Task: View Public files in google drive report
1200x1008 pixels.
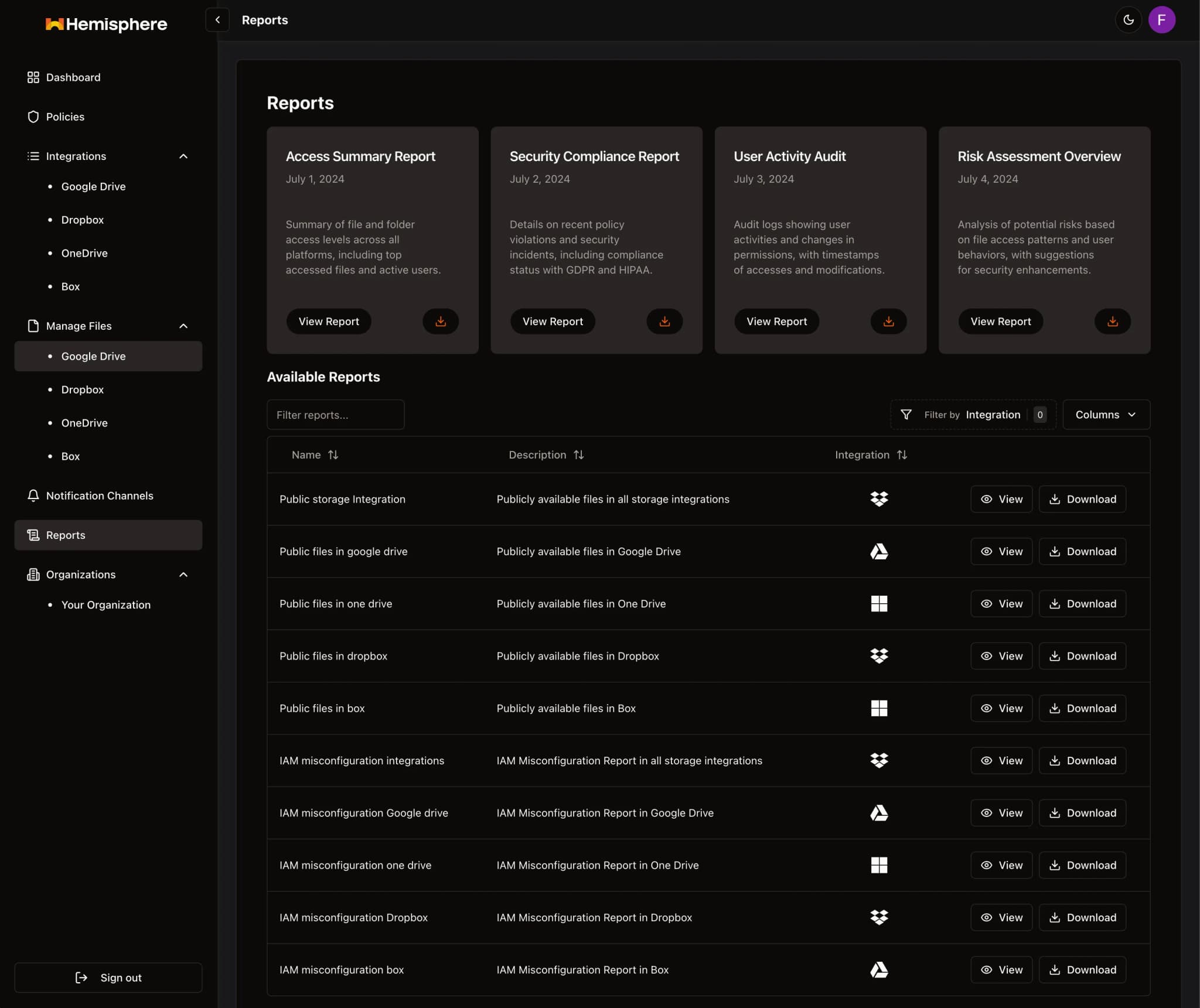Action: point(1001,552)
